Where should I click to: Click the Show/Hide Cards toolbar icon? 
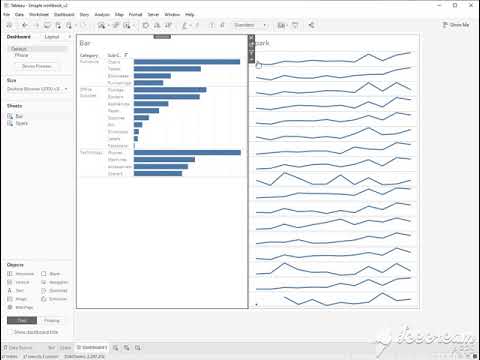point(281,25)
